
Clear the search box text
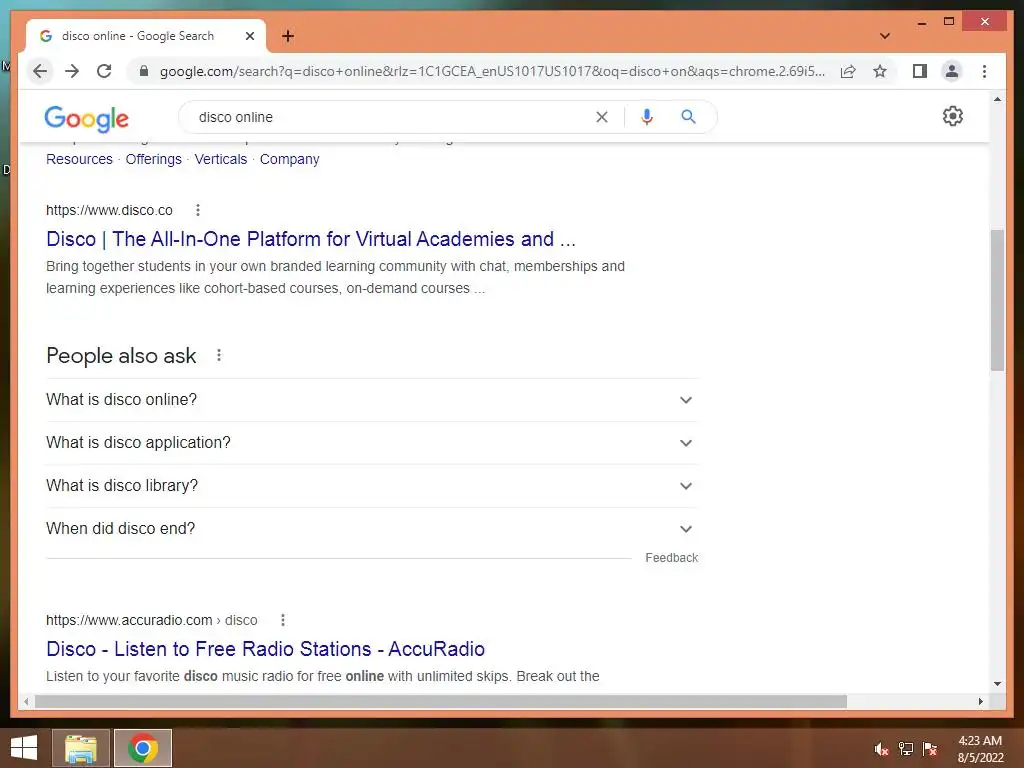tap(601, 117)
